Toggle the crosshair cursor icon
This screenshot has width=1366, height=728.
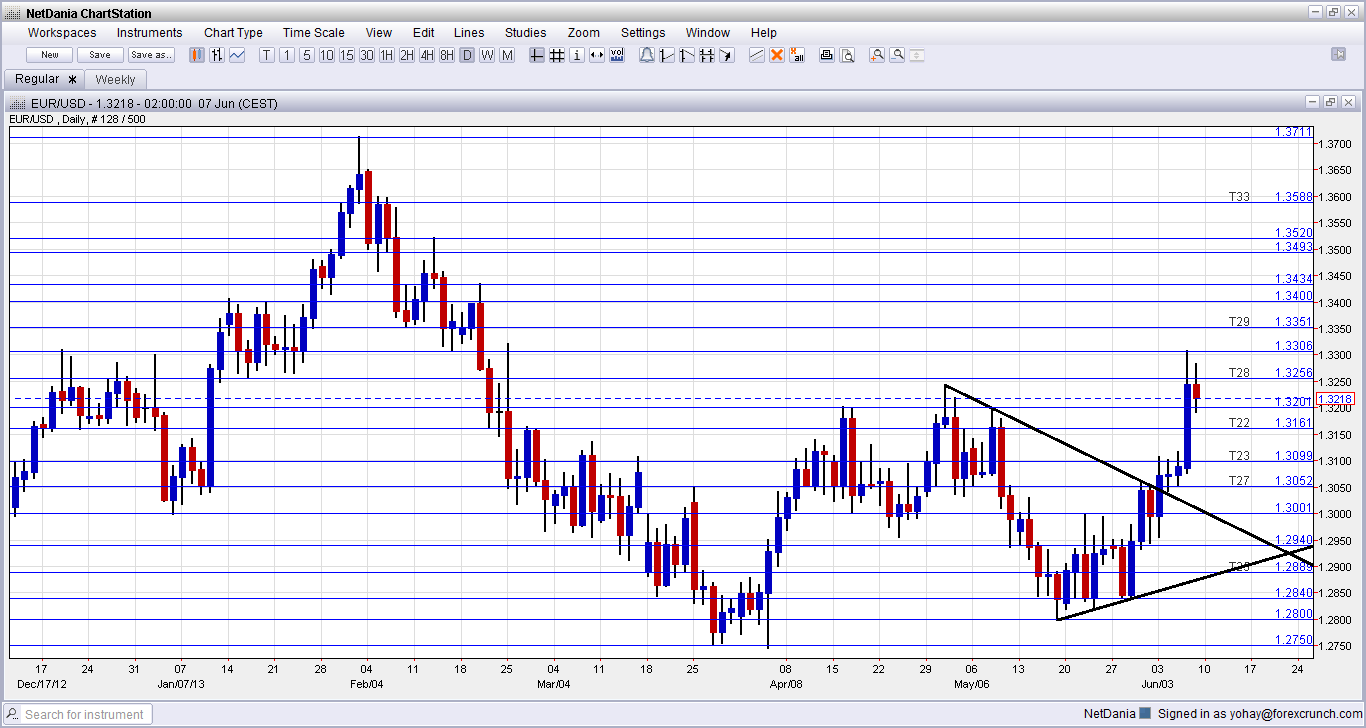click(536, 55)
